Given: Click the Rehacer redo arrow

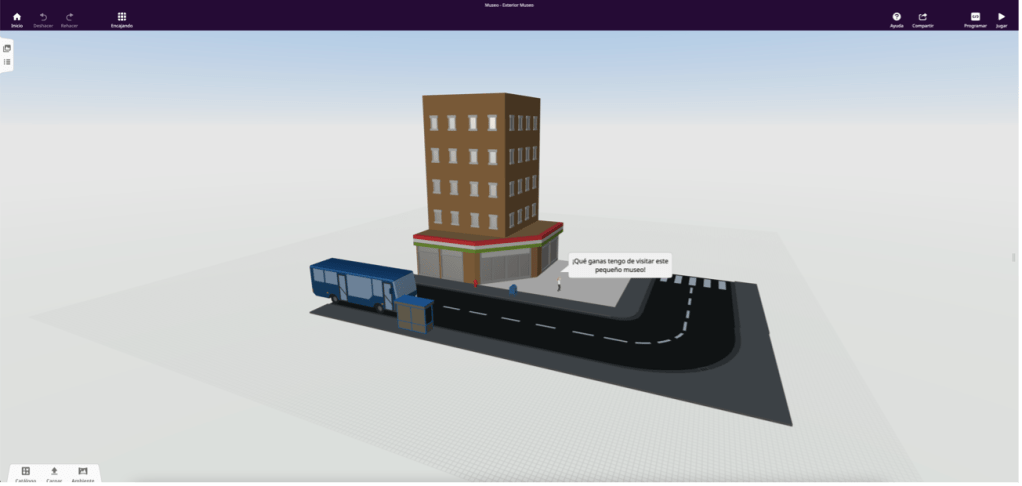Looking at the screenshot, I should click(x=69, y=17).
